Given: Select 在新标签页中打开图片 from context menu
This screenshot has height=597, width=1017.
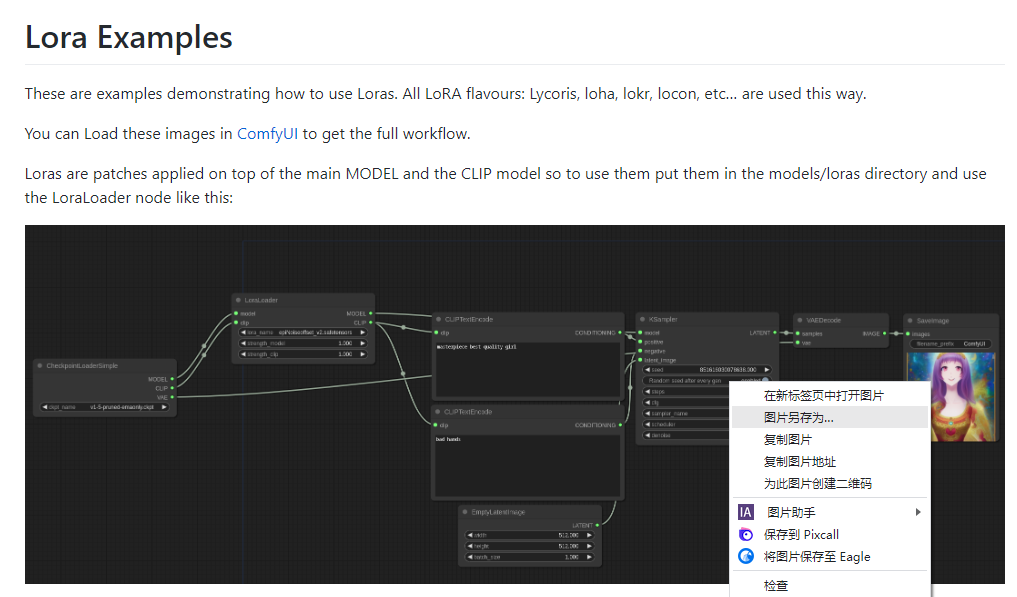Looking at the screenshot, I should pyautogui.click(x=830, y=395).
